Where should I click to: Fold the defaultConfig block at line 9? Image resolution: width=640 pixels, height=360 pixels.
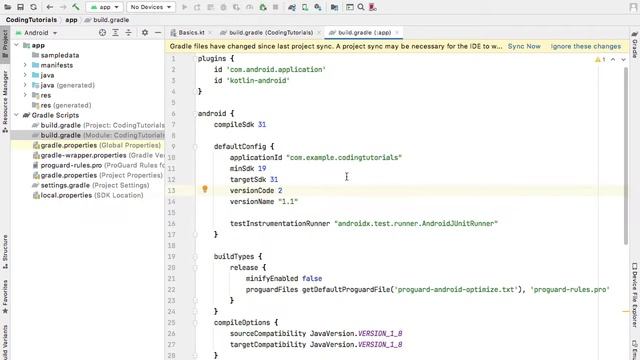tap(195, 147)
